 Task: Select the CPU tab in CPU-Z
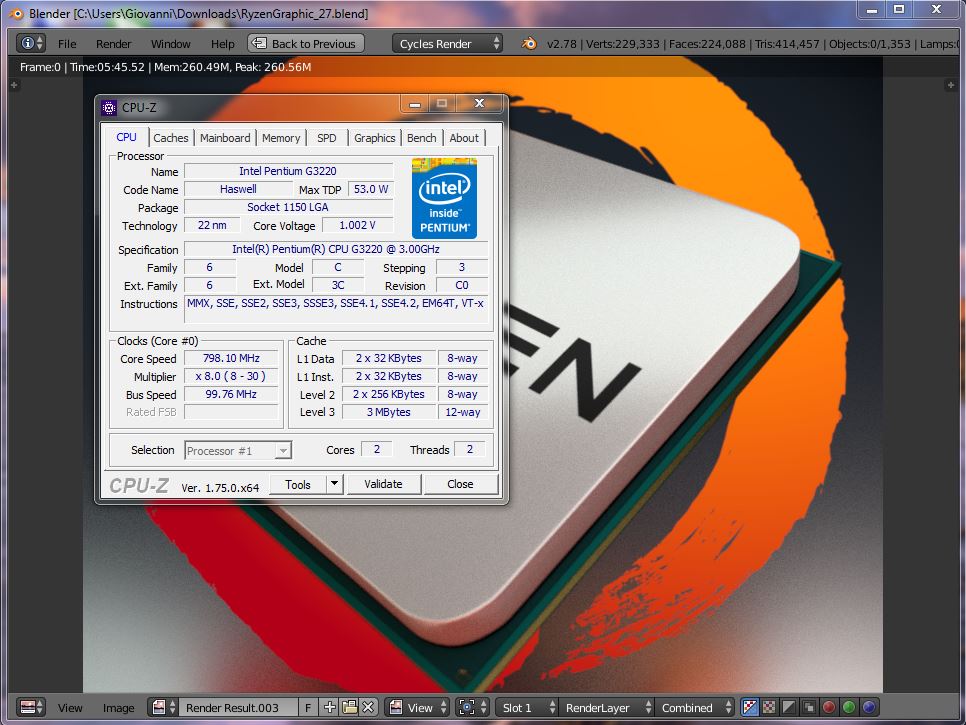tap(126, 137)
